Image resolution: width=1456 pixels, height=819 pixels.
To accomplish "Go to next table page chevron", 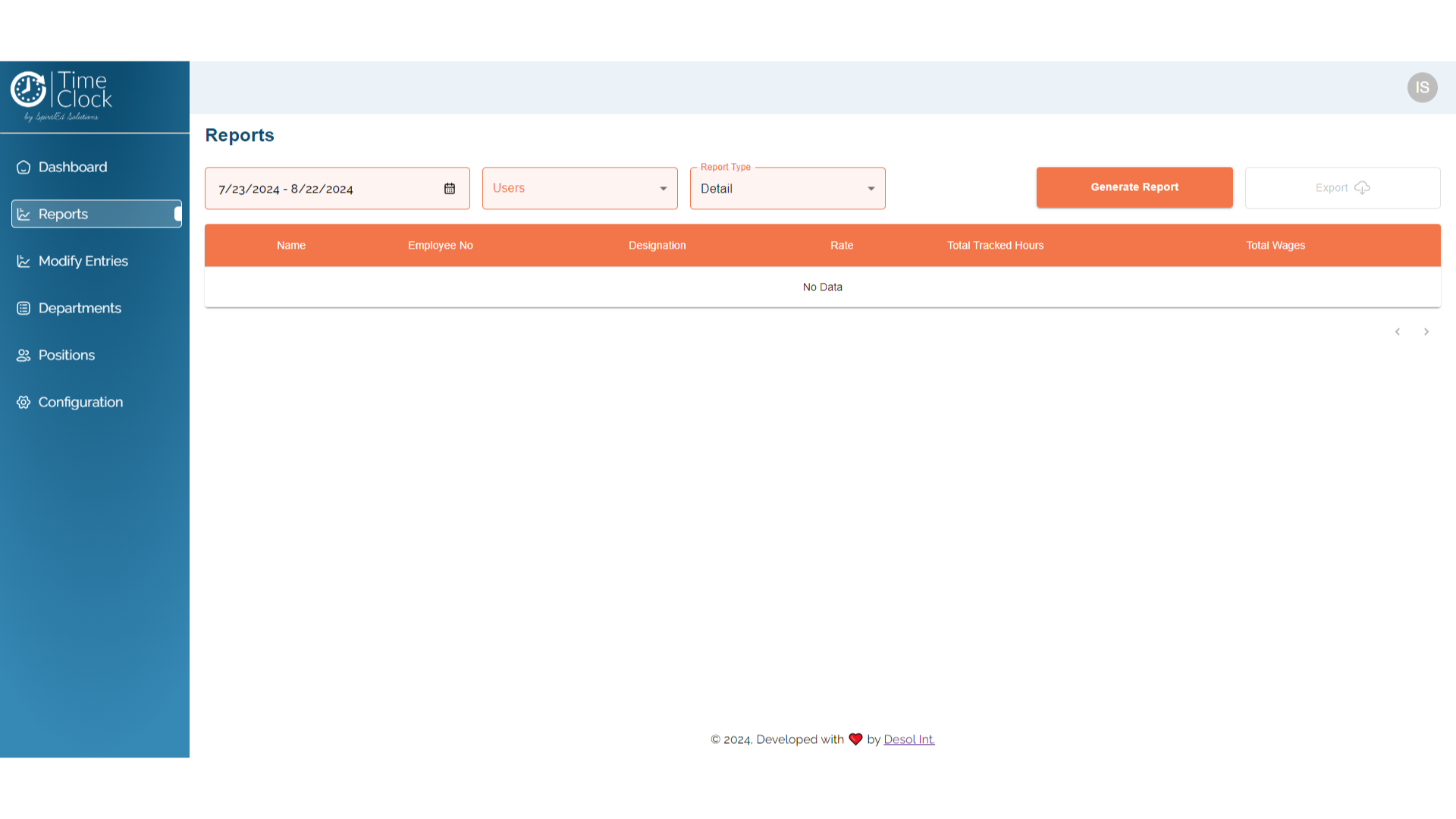I will click(x=1426, y=332).
